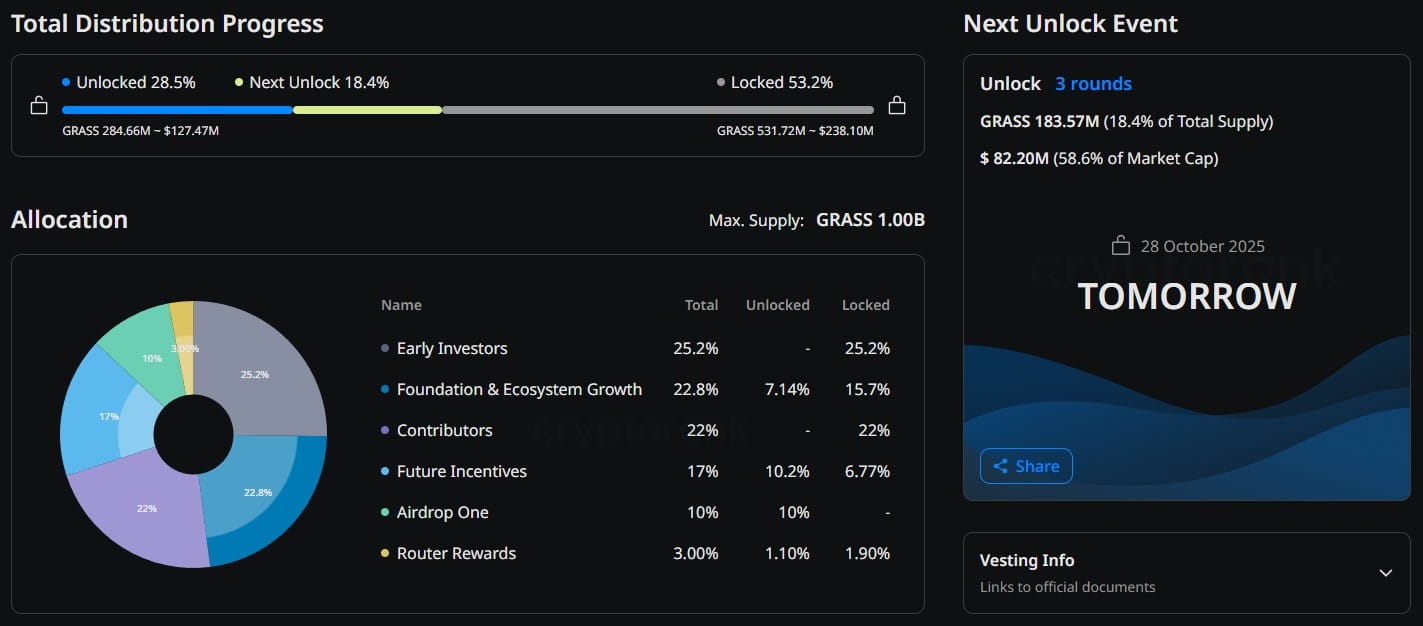The width and height of the screenshot is (1423, 626).
Task: Click the lock icon left of the progress bar
Action: click(x=38, y=104)
